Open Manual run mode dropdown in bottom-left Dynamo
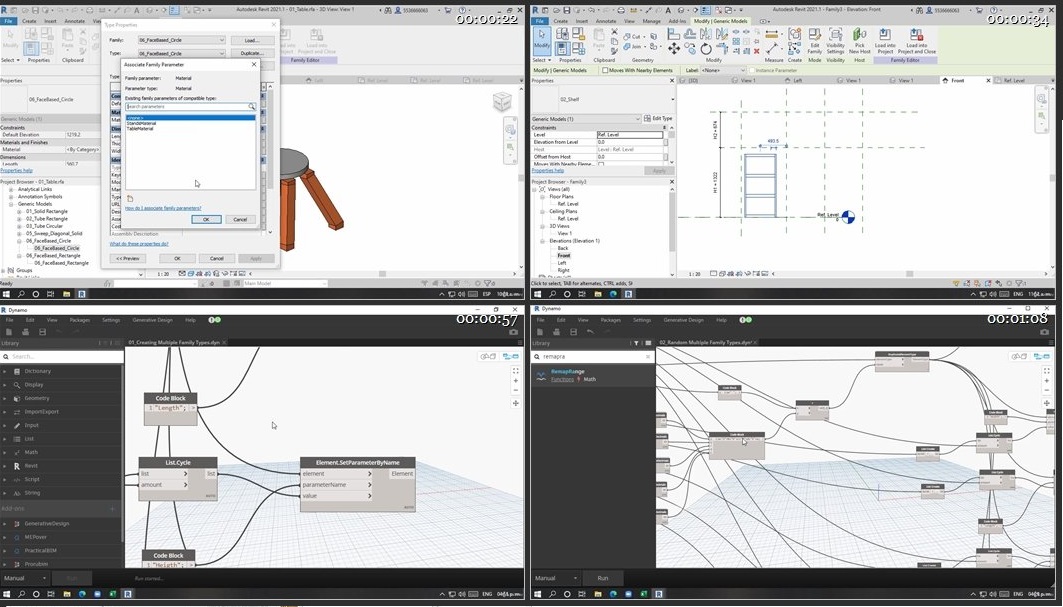Image resolution: width=1063 pixels, height=607 pixels. 25,578
